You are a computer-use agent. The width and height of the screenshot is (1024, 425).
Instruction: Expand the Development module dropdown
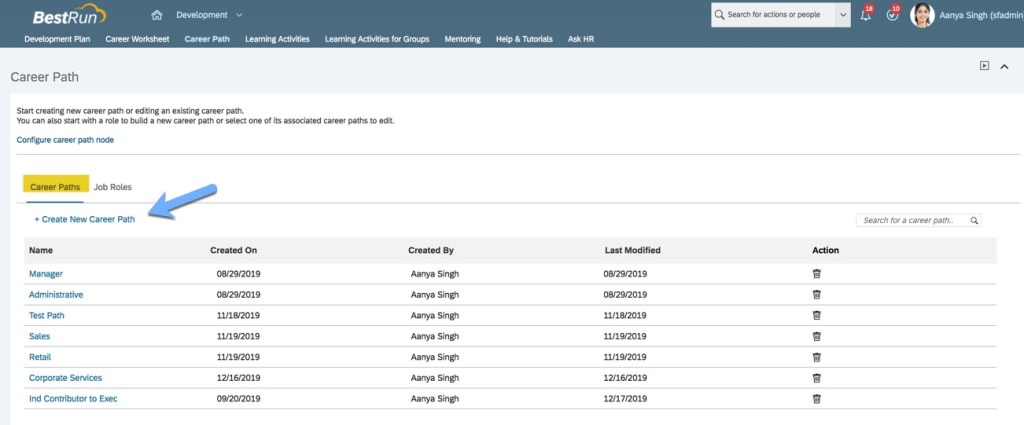point(239,15)
